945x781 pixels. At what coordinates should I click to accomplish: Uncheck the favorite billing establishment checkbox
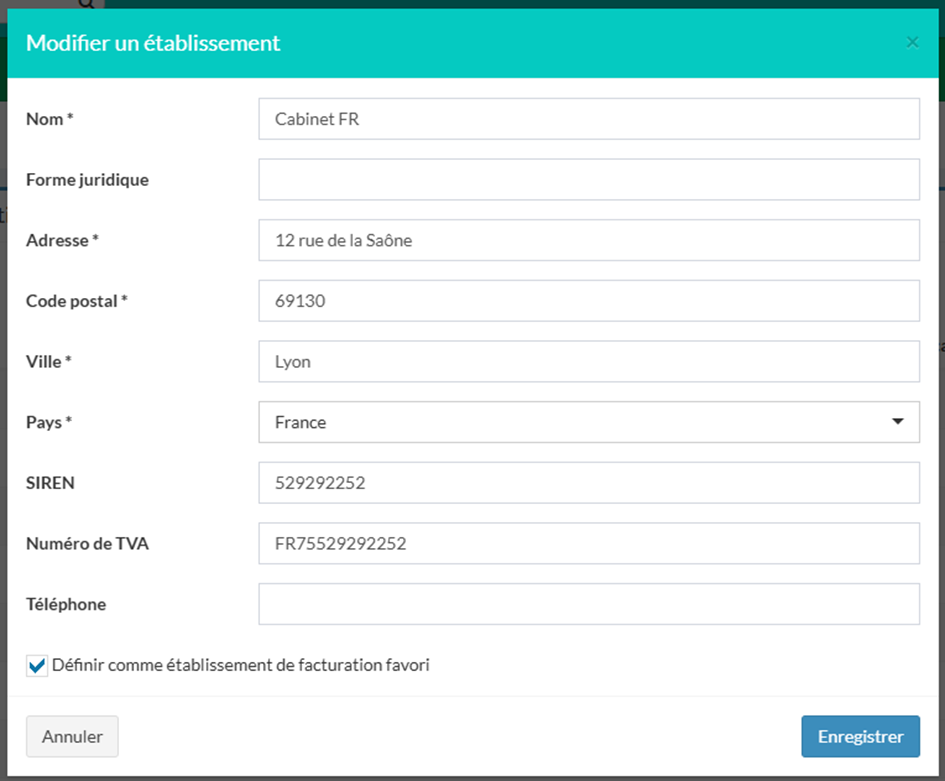coord(37,666)
